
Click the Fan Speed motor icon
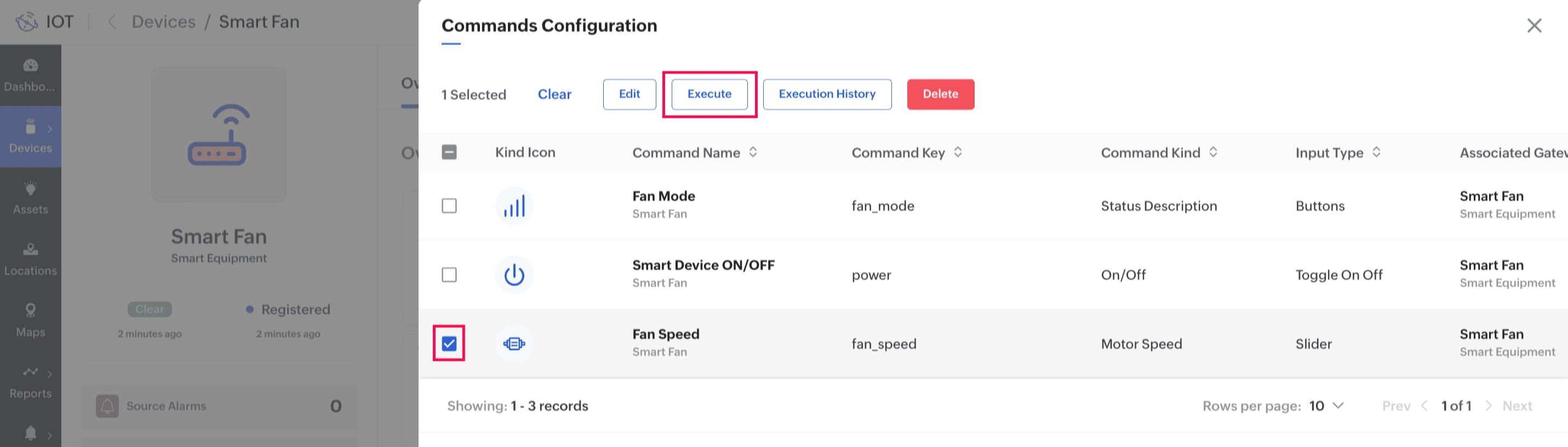514,344
